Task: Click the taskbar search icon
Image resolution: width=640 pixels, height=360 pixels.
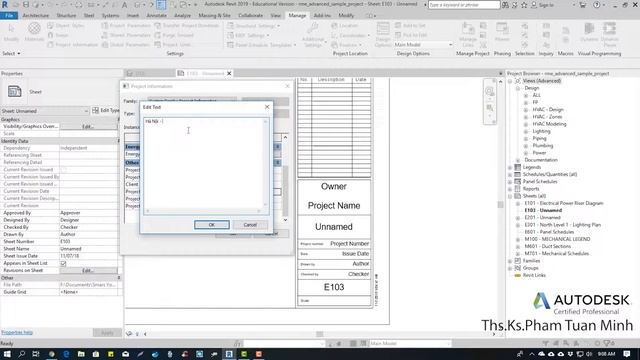Action: [x=22, y=354]
